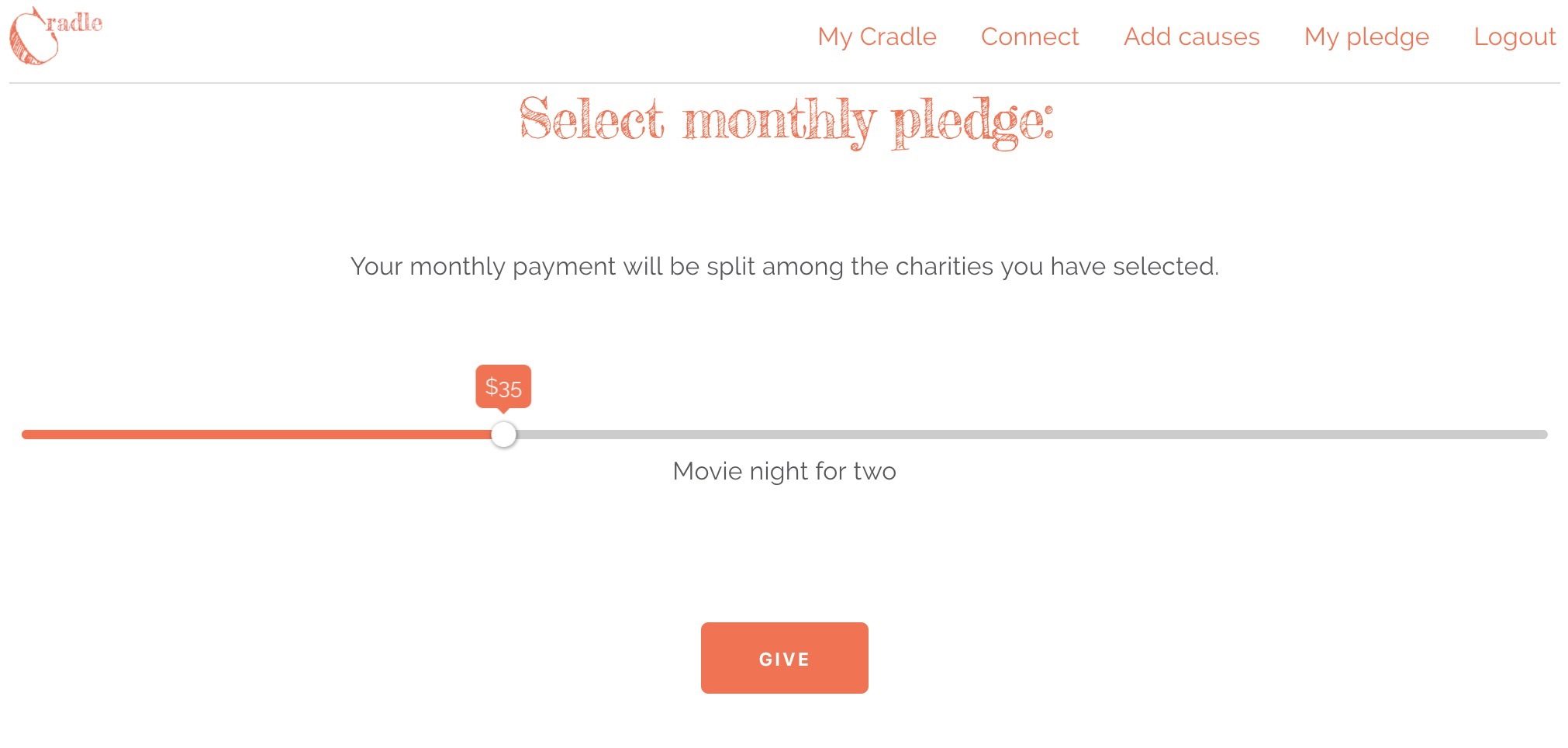1568x748 pixels.
Task: Open the My Cradle page
Action: [x=877, y=36]
